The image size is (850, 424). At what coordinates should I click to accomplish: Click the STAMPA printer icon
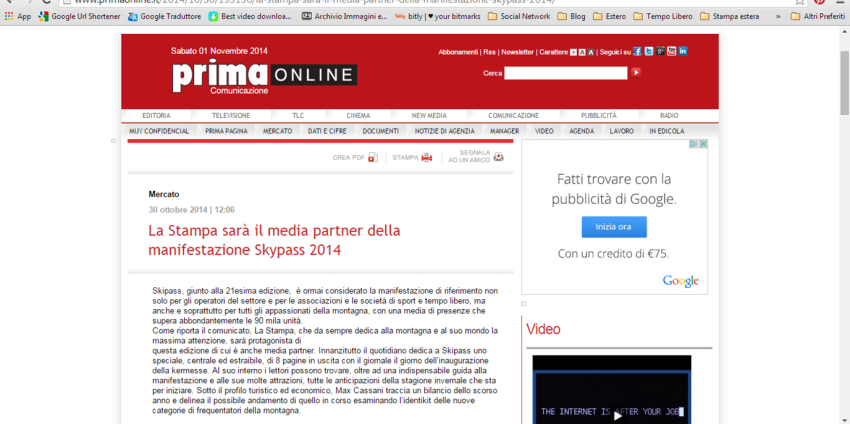427,158
